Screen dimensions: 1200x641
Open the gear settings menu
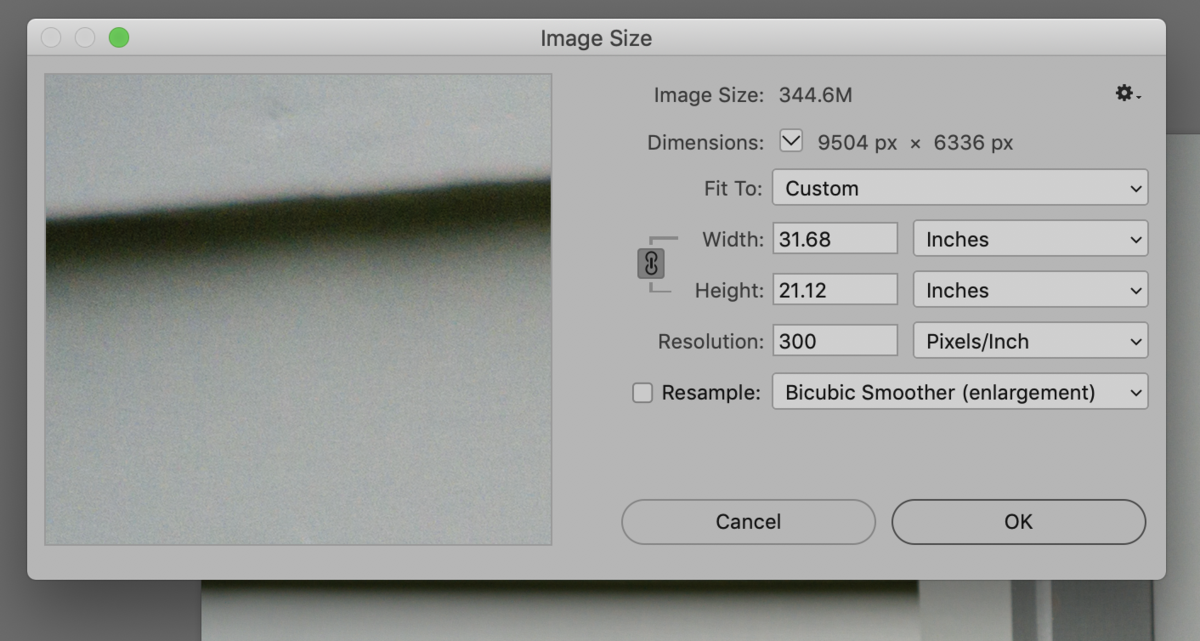[x=1128, y=94]
